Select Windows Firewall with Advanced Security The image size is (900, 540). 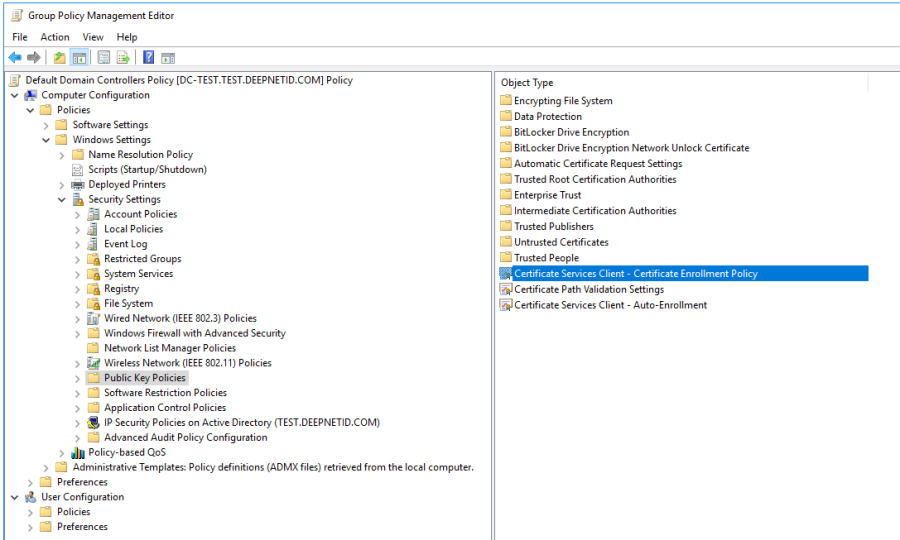(x=194, y=333)
